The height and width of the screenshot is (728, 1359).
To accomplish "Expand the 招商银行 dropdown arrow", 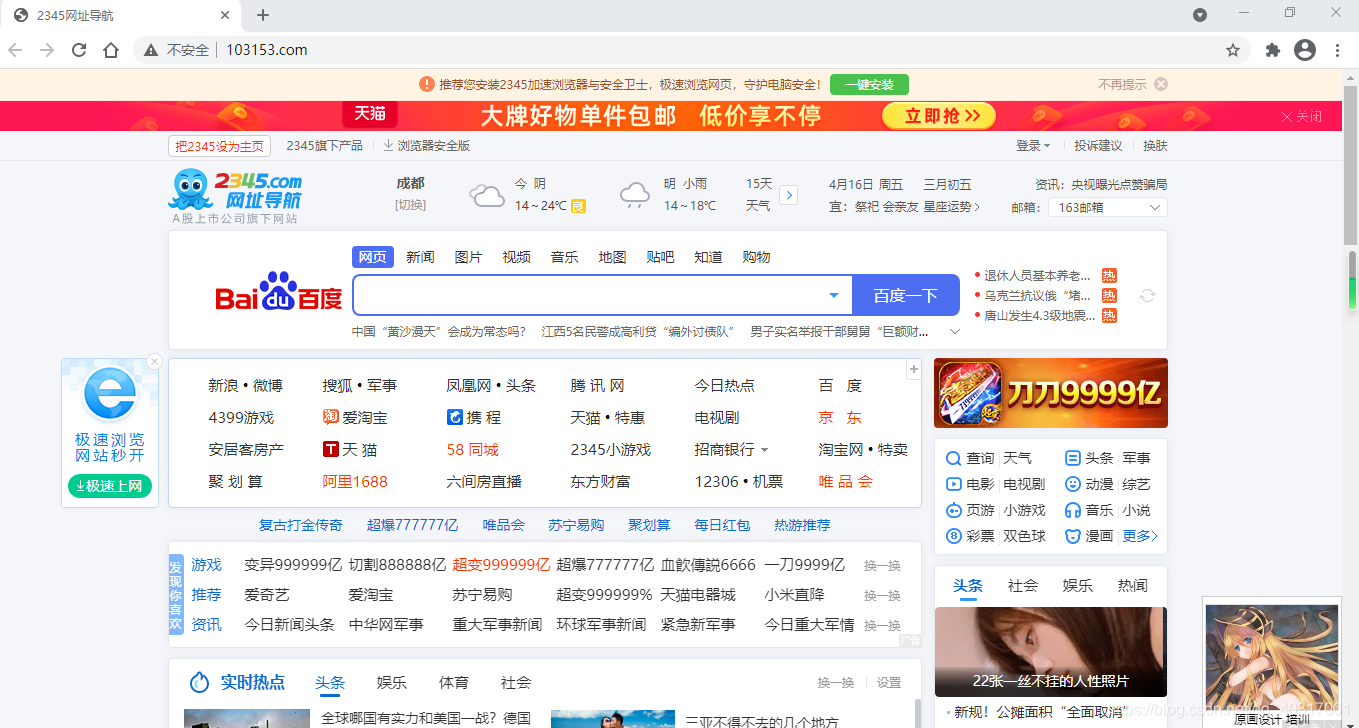I will pos(765,450).
